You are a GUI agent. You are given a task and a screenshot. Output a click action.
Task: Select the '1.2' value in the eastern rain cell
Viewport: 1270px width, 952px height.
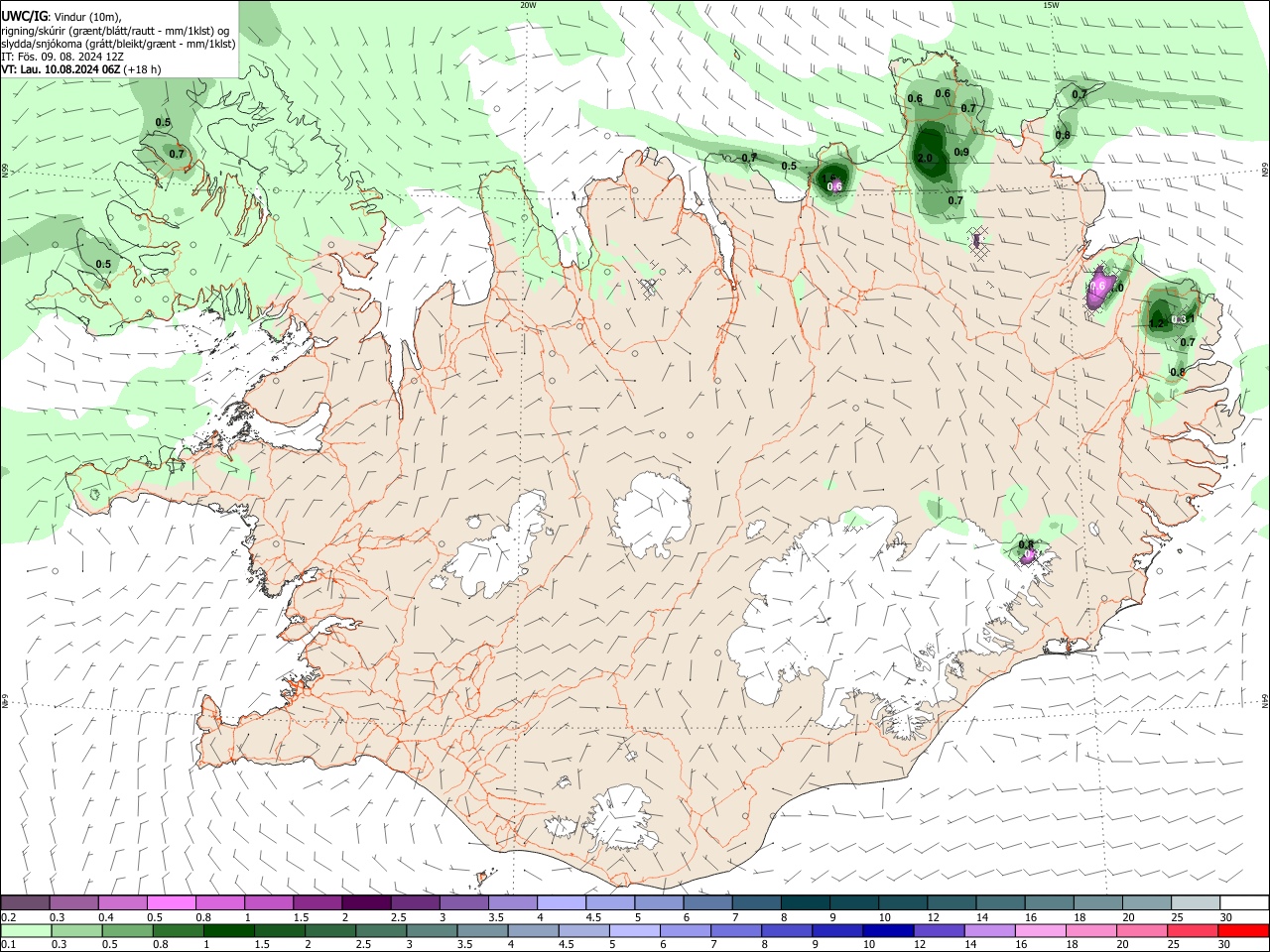(1156, 323)
